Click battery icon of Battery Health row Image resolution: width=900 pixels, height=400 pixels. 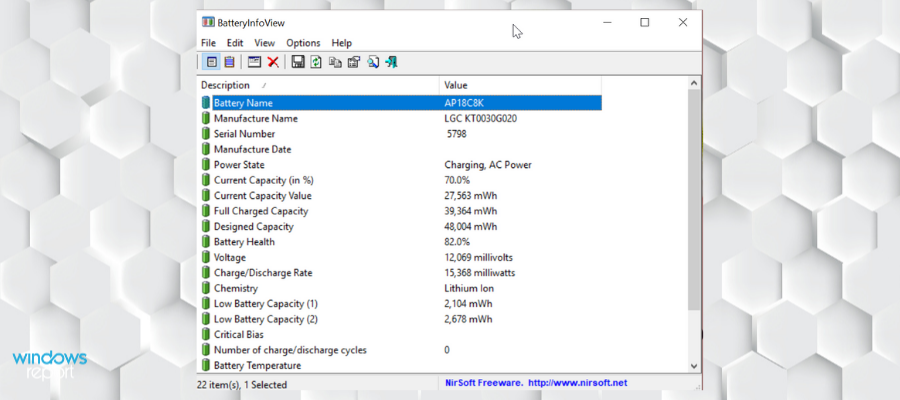(x=206, y=242)
